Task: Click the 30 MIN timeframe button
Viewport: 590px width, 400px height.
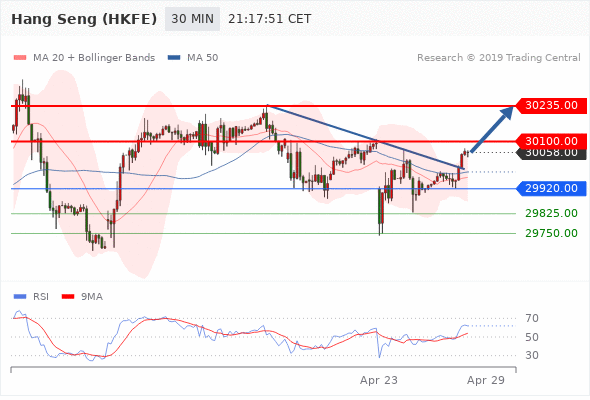Action: [x=192, y=19]
